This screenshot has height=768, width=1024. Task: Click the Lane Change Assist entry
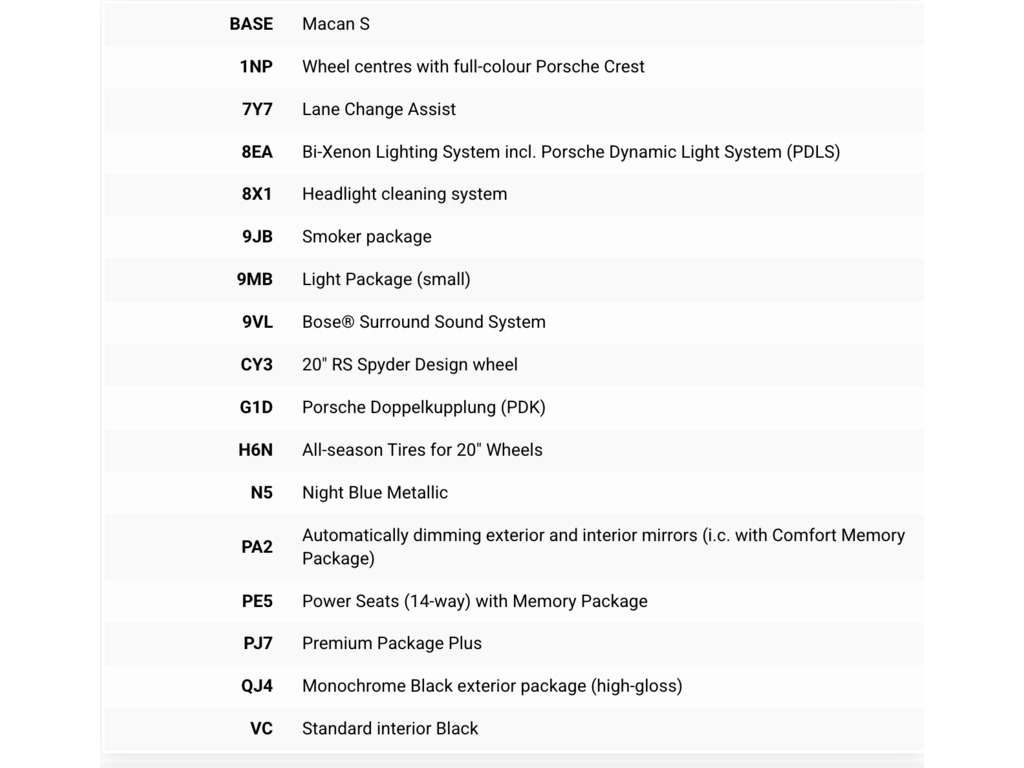click(379, 109)
